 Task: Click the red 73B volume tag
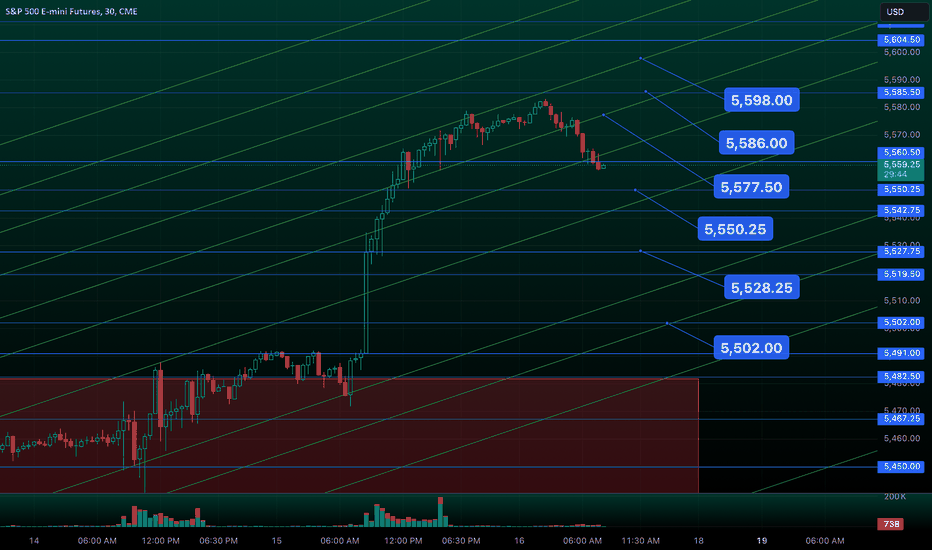point(890,524)
